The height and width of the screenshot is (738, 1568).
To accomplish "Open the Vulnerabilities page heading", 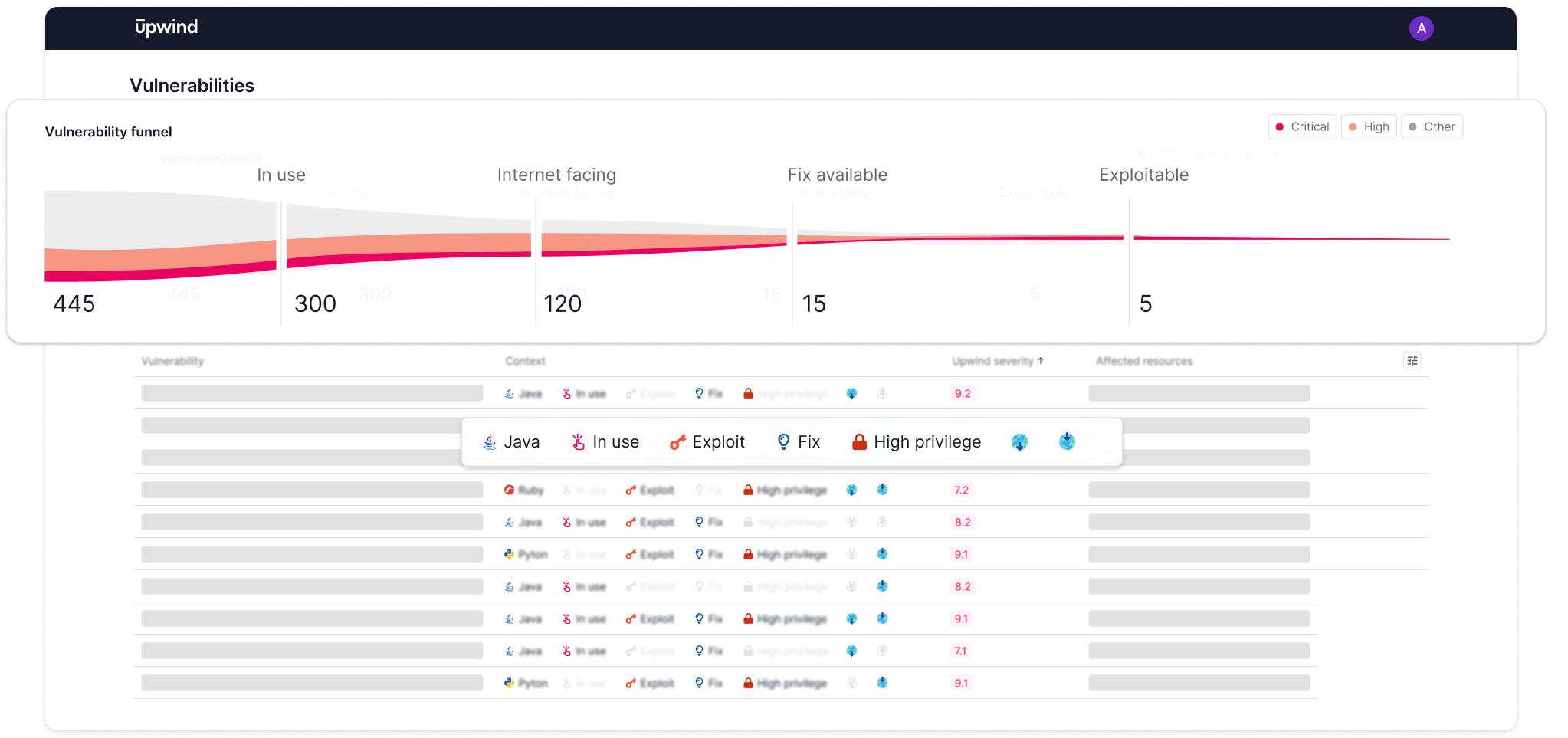I will pyautogui.click(x=192, y=85).
